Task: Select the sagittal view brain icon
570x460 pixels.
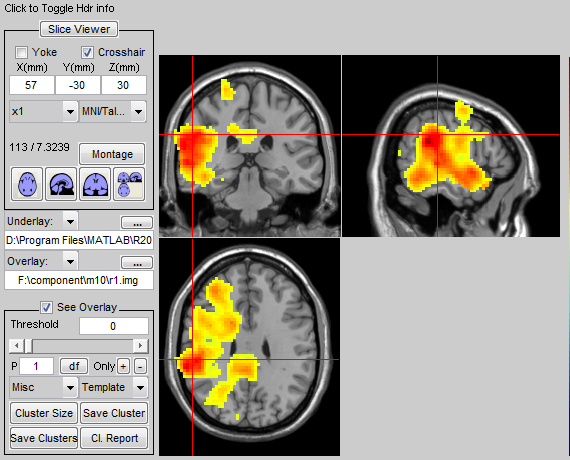Action: 61,184
